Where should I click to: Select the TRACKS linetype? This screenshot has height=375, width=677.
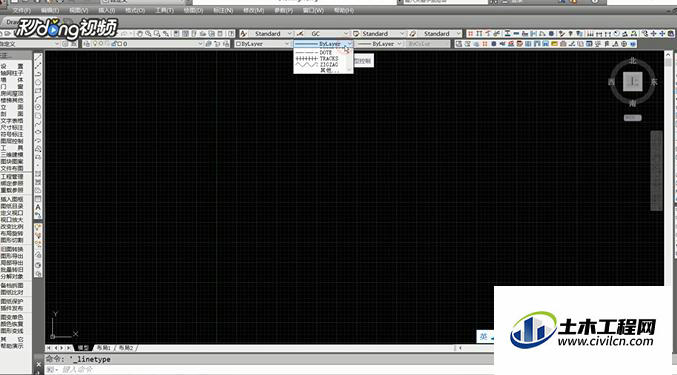pyautogui.click(x=320, y=58)
